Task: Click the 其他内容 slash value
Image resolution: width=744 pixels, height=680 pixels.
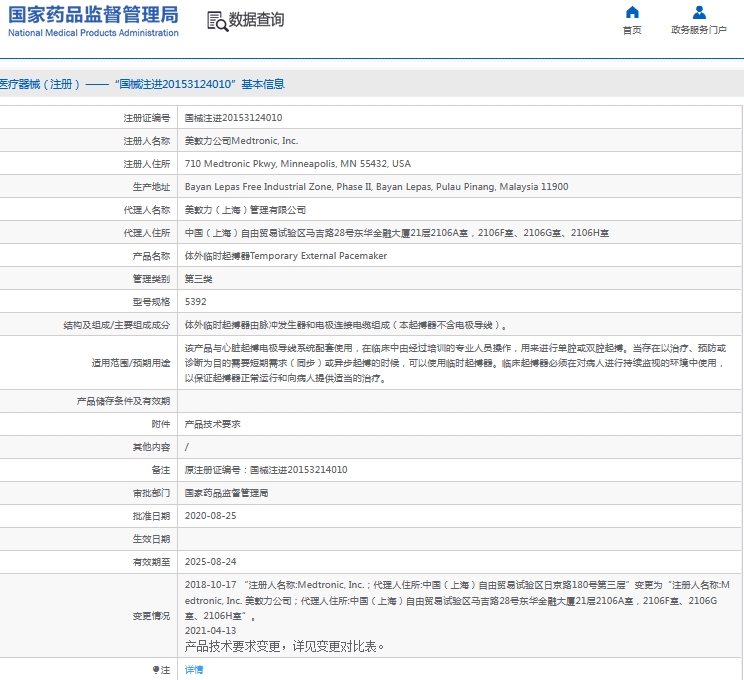Action: coord(186,447)
